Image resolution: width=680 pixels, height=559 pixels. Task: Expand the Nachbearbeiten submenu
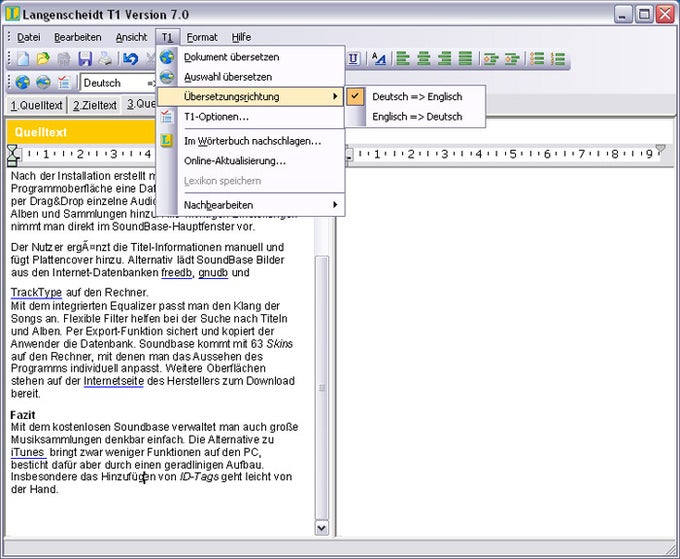pyautogui.click(x=251, y=205)
